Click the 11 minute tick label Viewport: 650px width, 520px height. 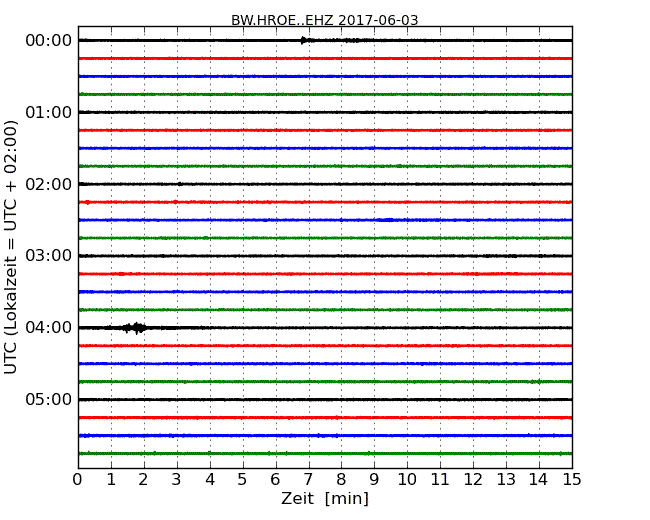click(440, 479)
